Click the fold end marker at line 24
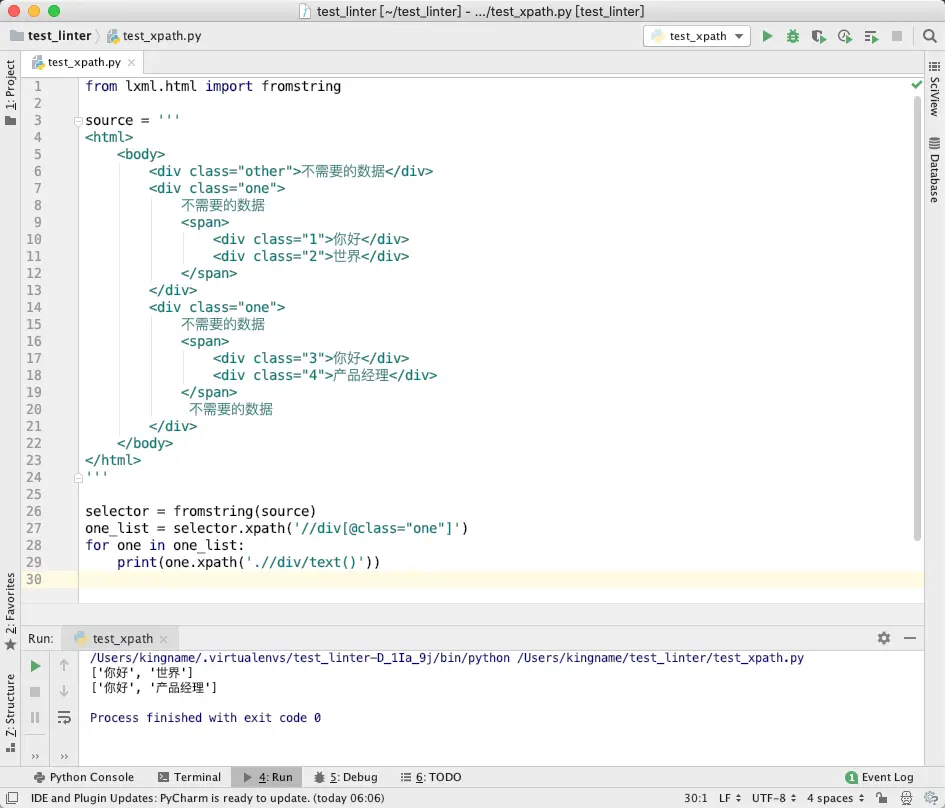945x808 pixels. [78, 478]
